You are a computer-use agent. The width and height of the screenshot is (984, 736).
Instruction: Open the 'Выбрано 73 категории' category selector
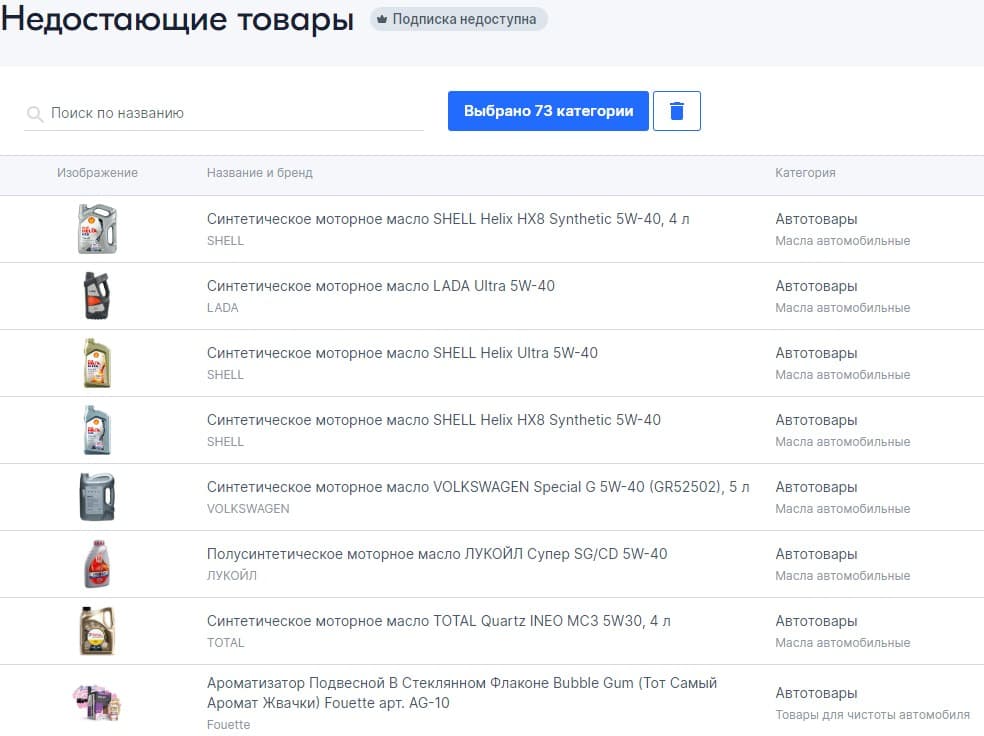548,111
